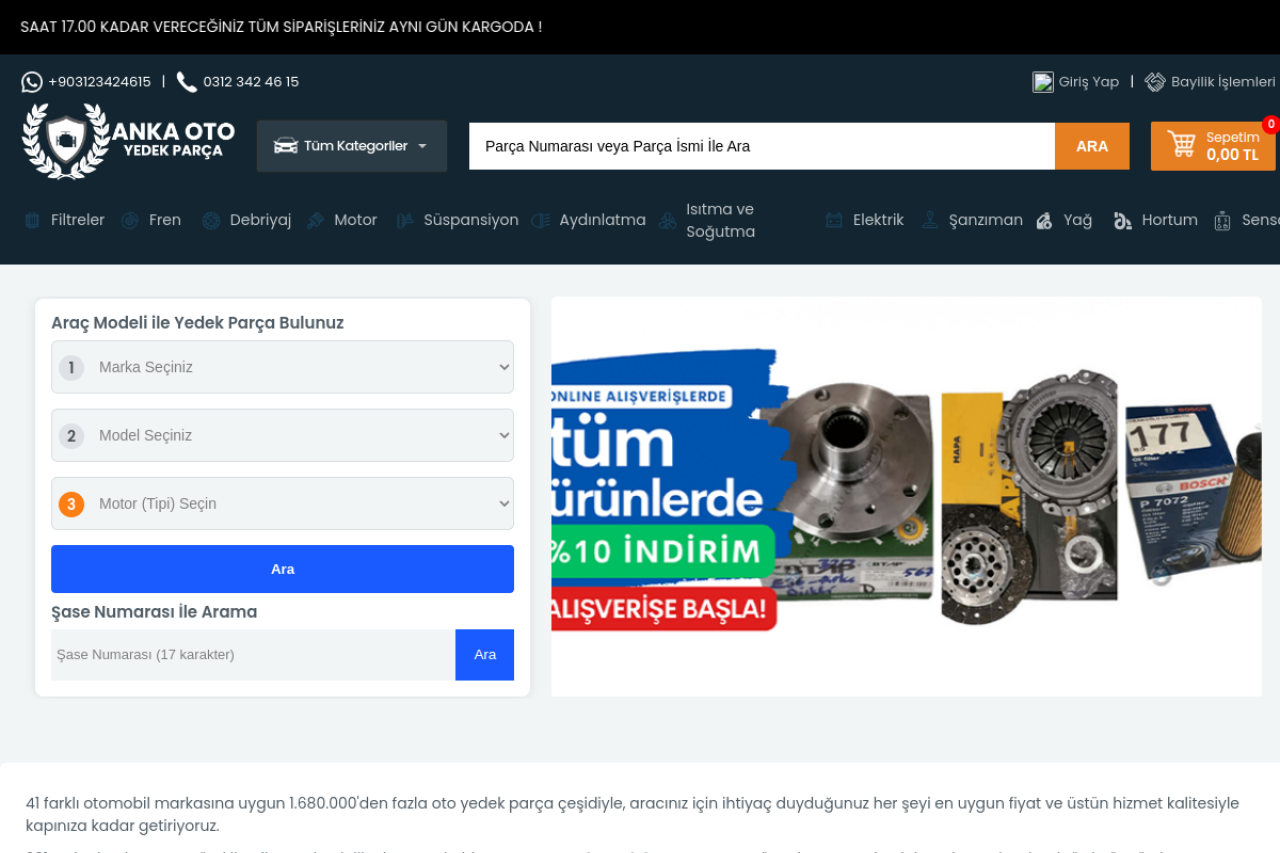Click Ara button beside chassis number field
Viewport: 1280px width, 853px height.
coord(484,655)
